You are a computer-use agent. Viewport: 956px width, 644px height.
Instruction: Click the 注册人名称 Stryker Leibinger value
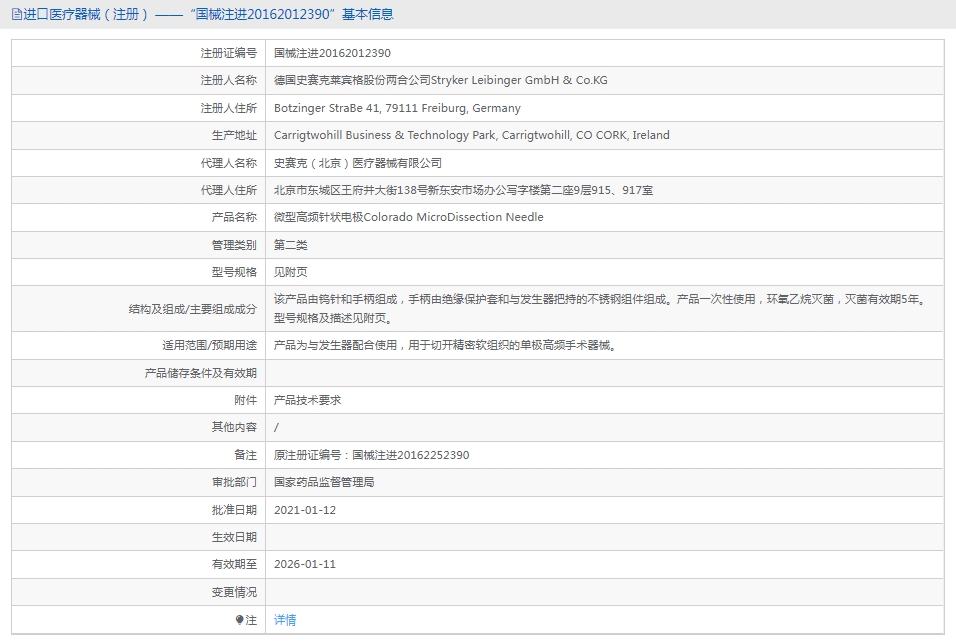coord(440,80)
